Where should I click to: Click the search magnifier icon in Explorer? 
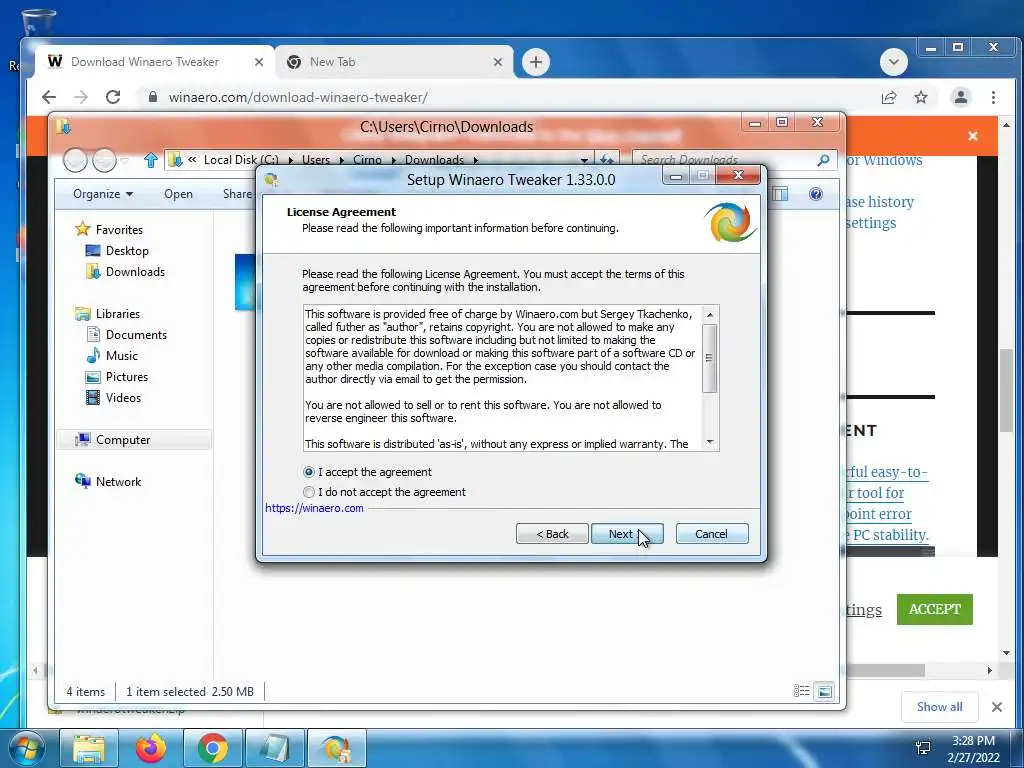(x=824, y=160)
